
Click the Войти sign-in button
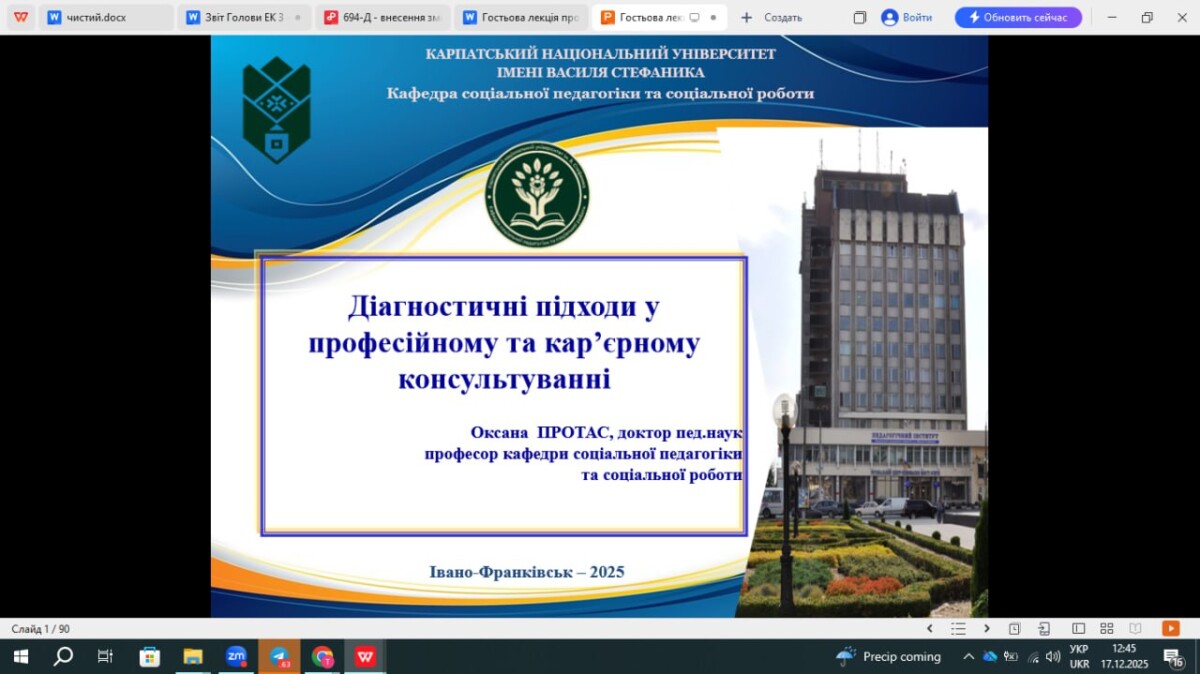906,17
